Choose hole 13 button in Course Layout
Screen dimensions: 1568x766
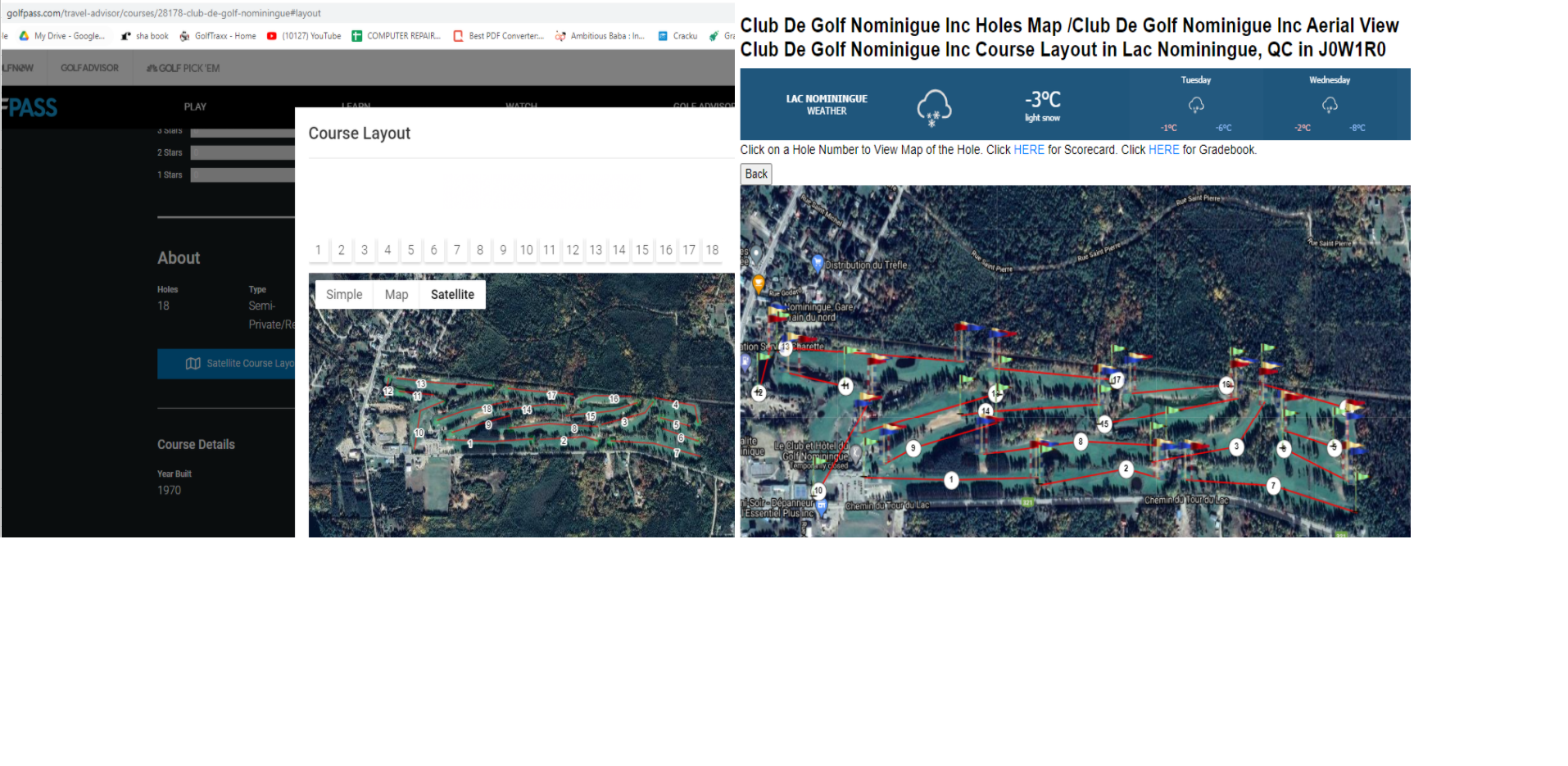coord(596,250)
